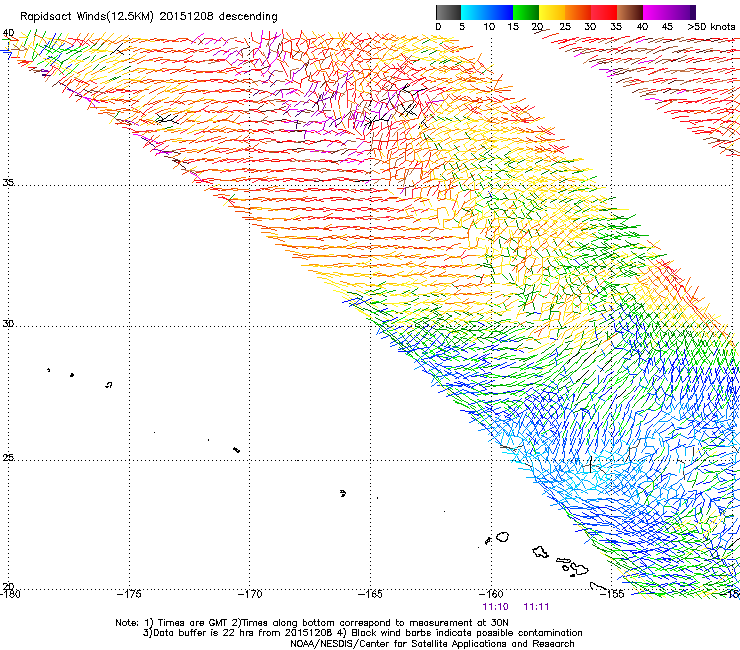
Task: Click the NOAA/NESDIS credit line
Action: coord(432,644)
